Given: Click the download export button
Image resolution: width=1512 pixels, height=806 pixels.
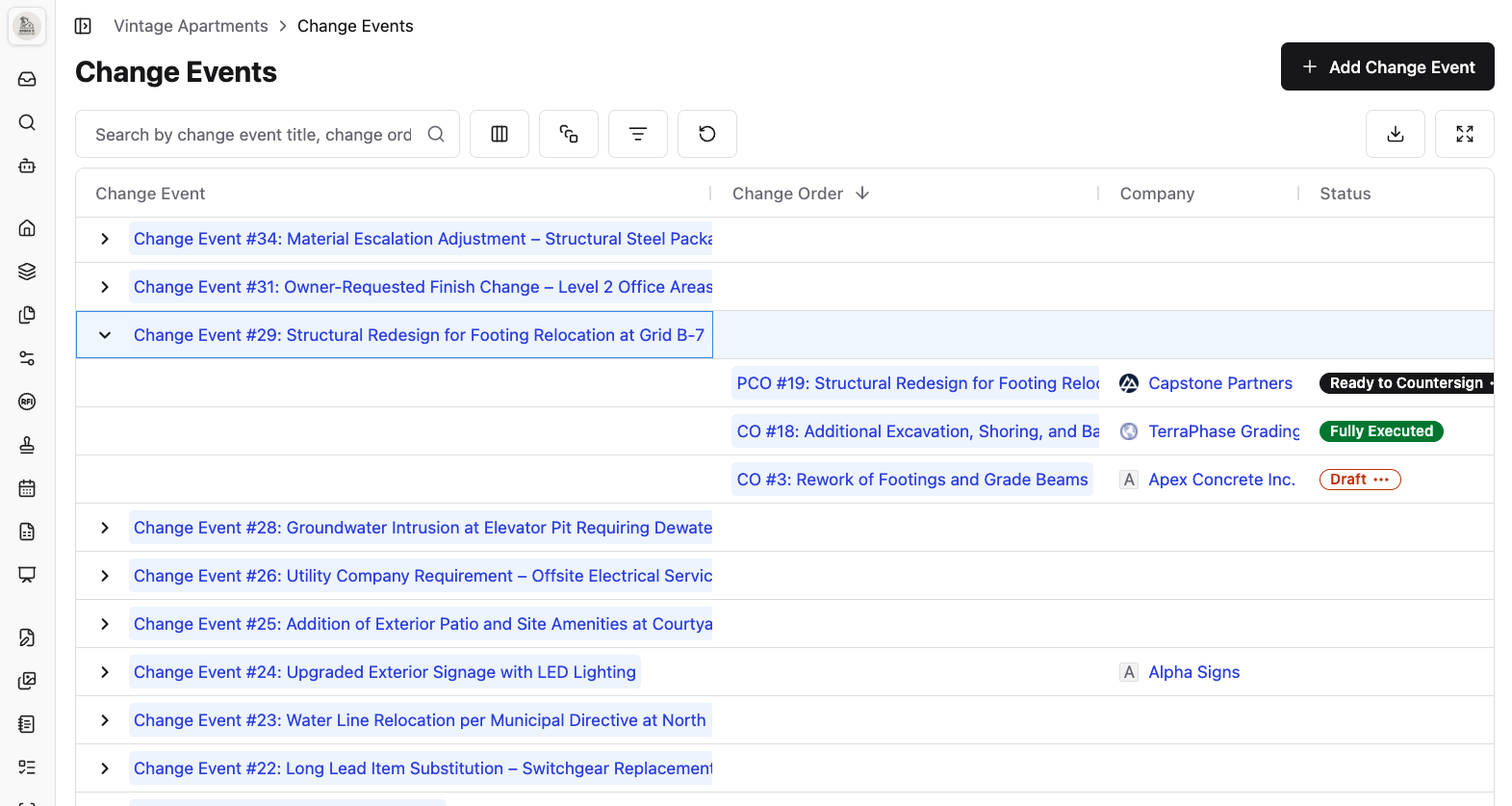Looking at the screenshot, I should (x=1396, y=134).
